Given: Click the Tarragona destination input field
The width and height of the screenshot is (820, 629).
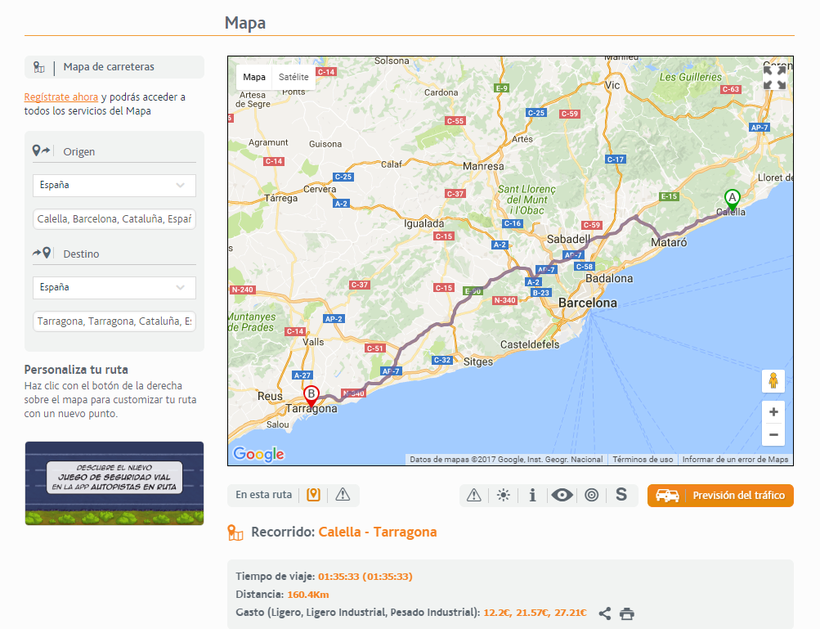Looking at the screenshot, I should pos(113,321).
